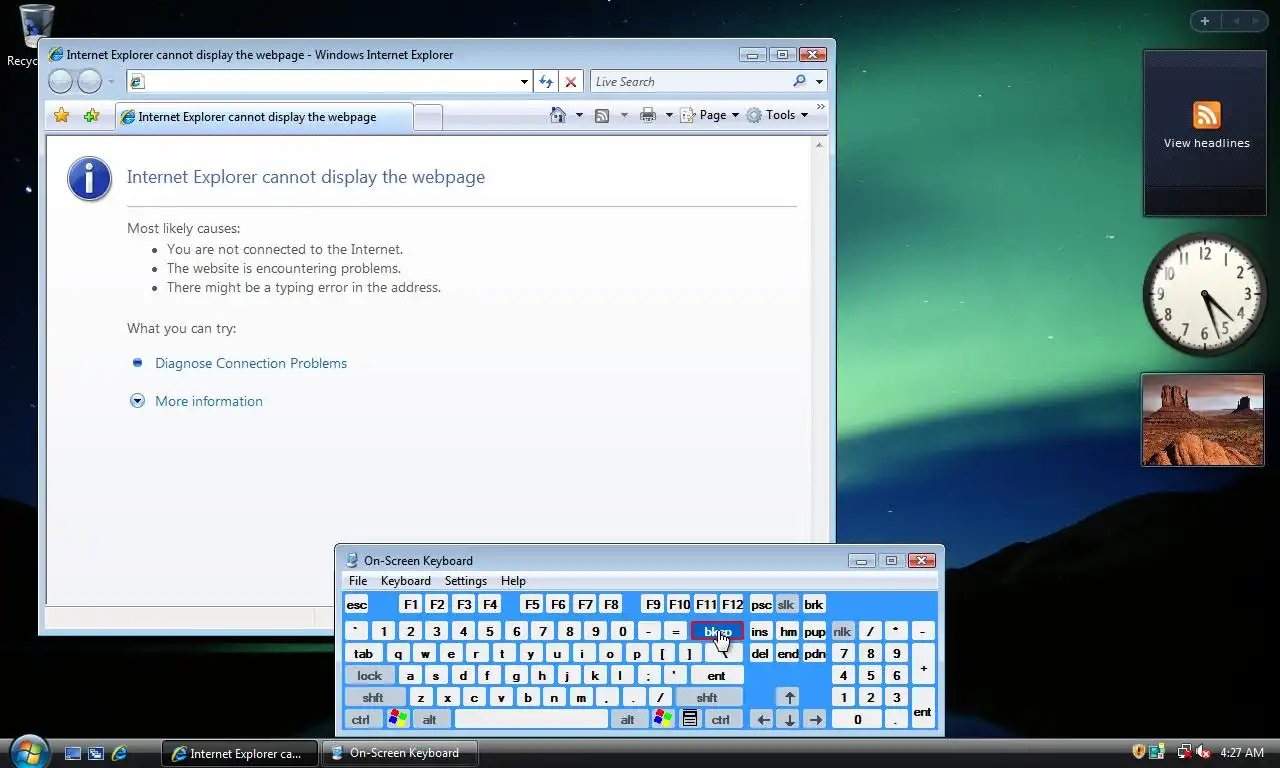Screen dimensions: 1280x768
Task: Click the right arrow key on the On-Screen Keyboard
Action: 816,719
